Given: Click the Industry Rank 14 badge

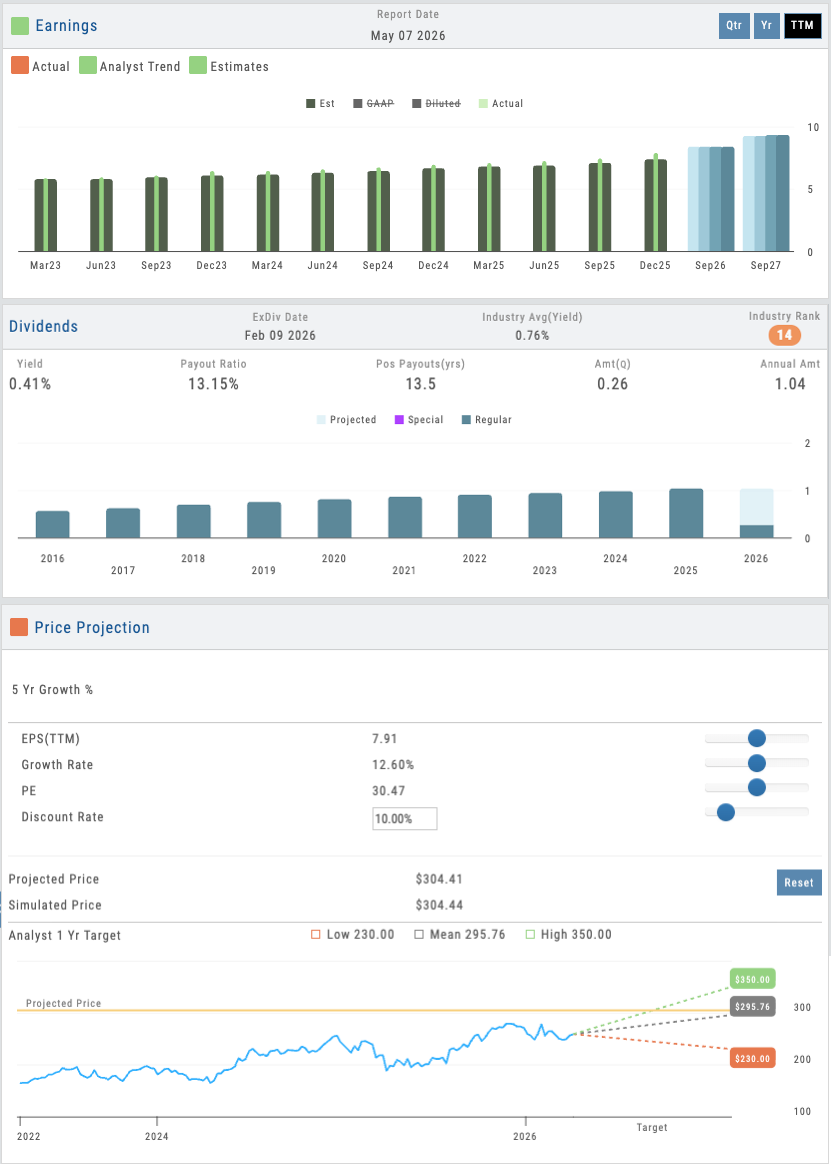Looking at the screenshot, I should pyautogui.click(x=784, y=336).
